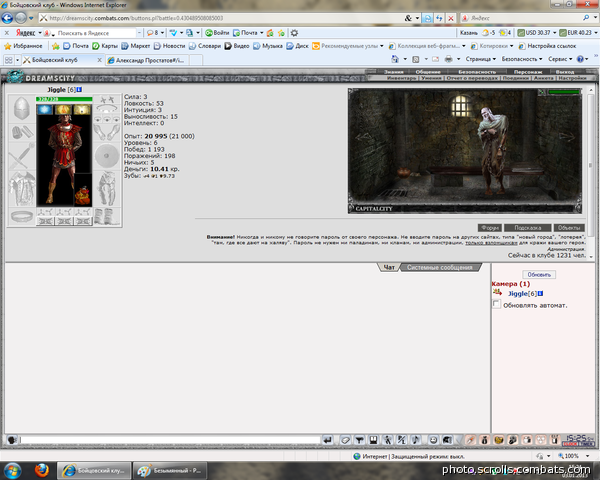Screen dimensions: 600x480
Task: Click the Windows Start button
Action: tap(13, 471)
